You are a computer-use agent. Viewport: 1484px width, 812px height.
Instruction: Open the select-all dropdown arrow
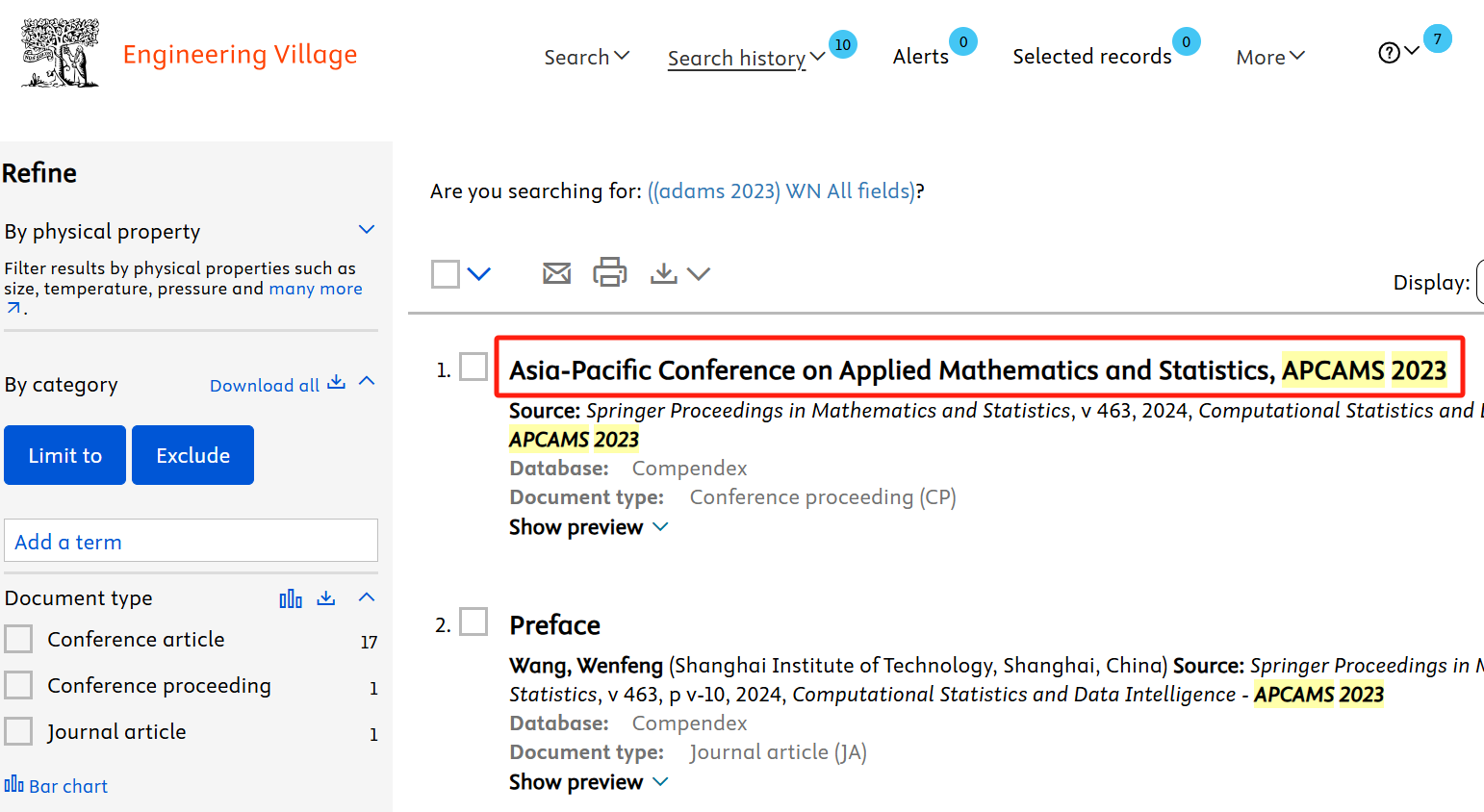pyautogui.click(x=479, y=275)
